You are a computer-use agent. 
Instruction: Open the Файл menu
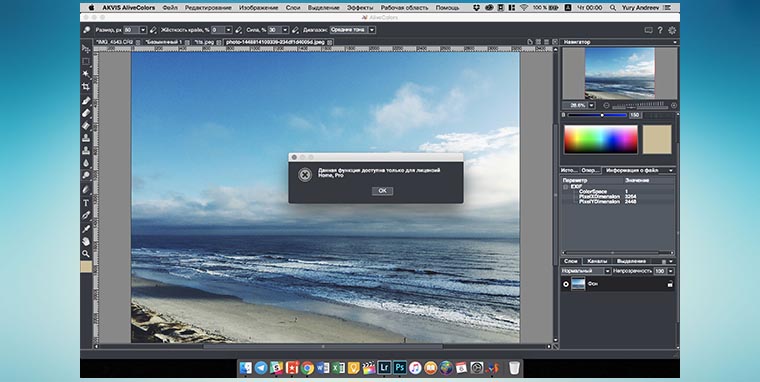click(170, 8)
